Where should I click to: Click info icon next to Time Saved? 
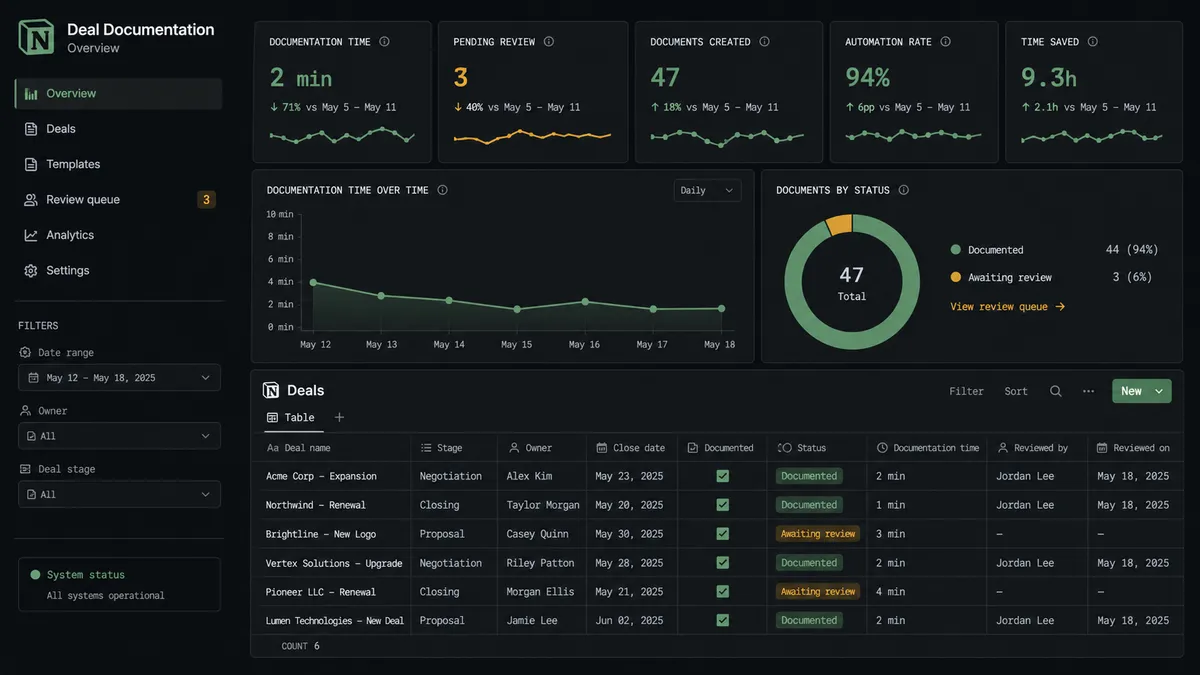coord(1093,42)
